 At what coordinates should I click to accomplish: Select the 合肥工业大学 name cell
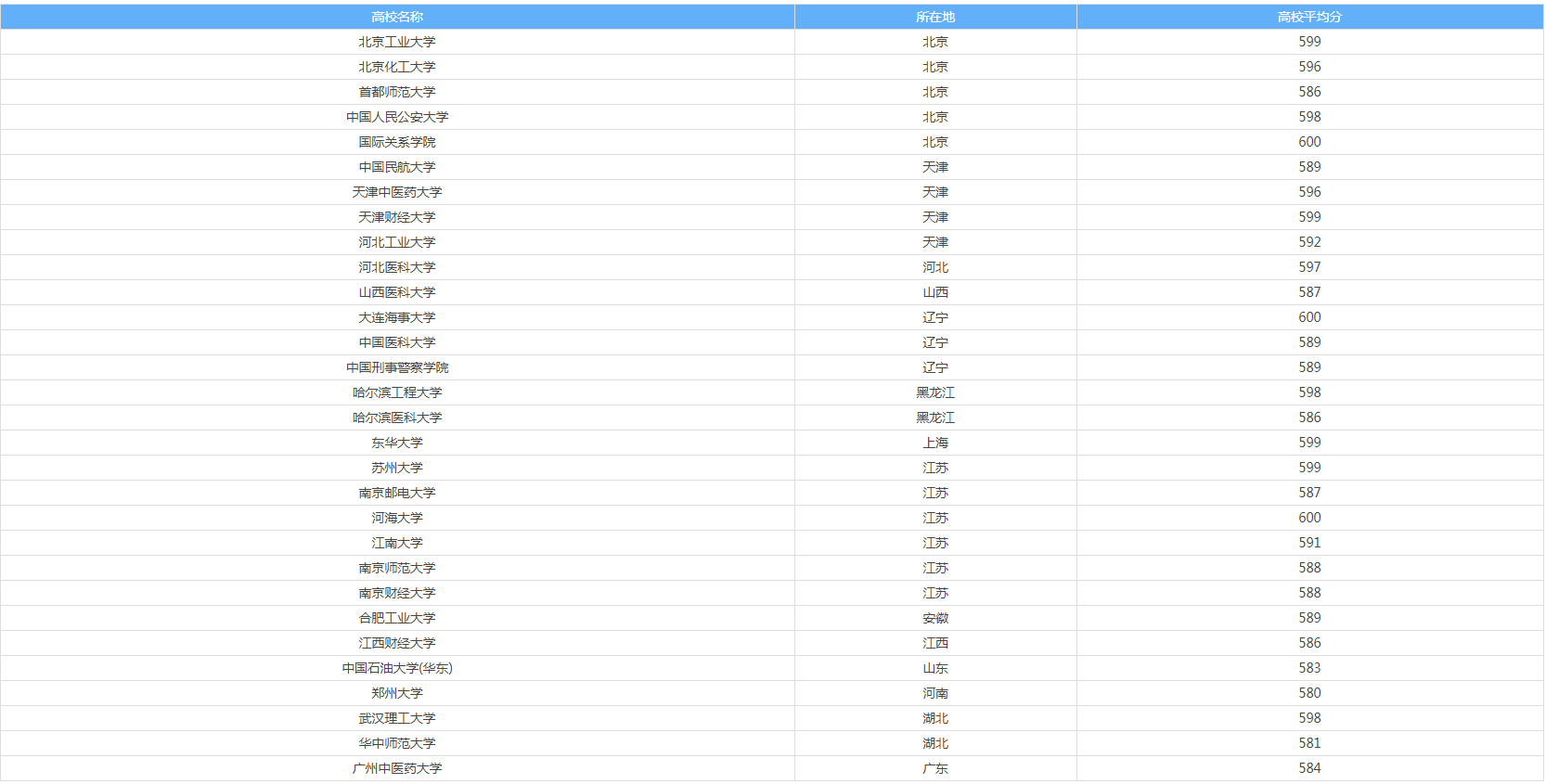tap(397, 618)
